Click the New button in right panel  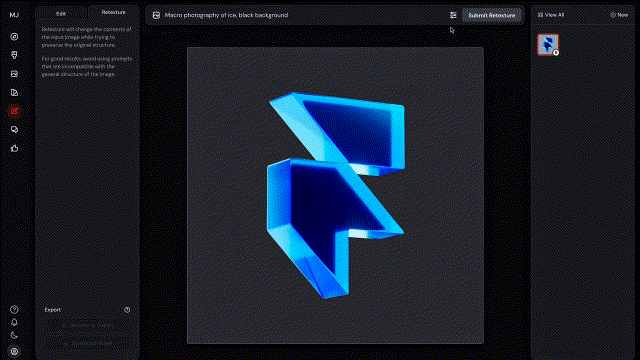pos(619,15)
